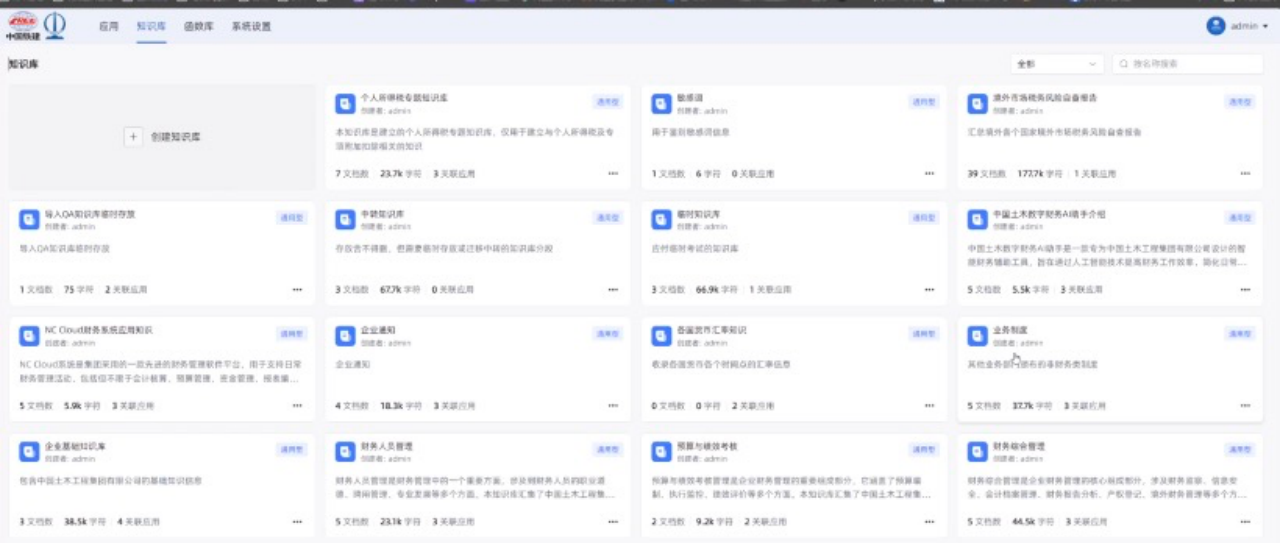
Task: Click the 44.5k 字符 stat on 财务综合管理 card
Action: point(1033,522)
